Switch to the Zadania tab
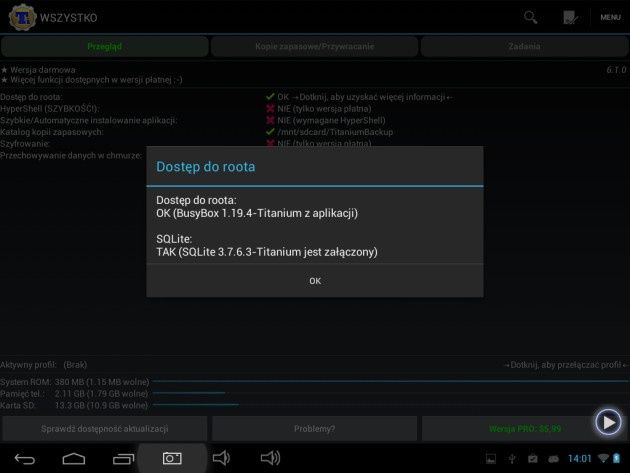The width and height of the screenshot is (630, 473). (x=524, y=46)
